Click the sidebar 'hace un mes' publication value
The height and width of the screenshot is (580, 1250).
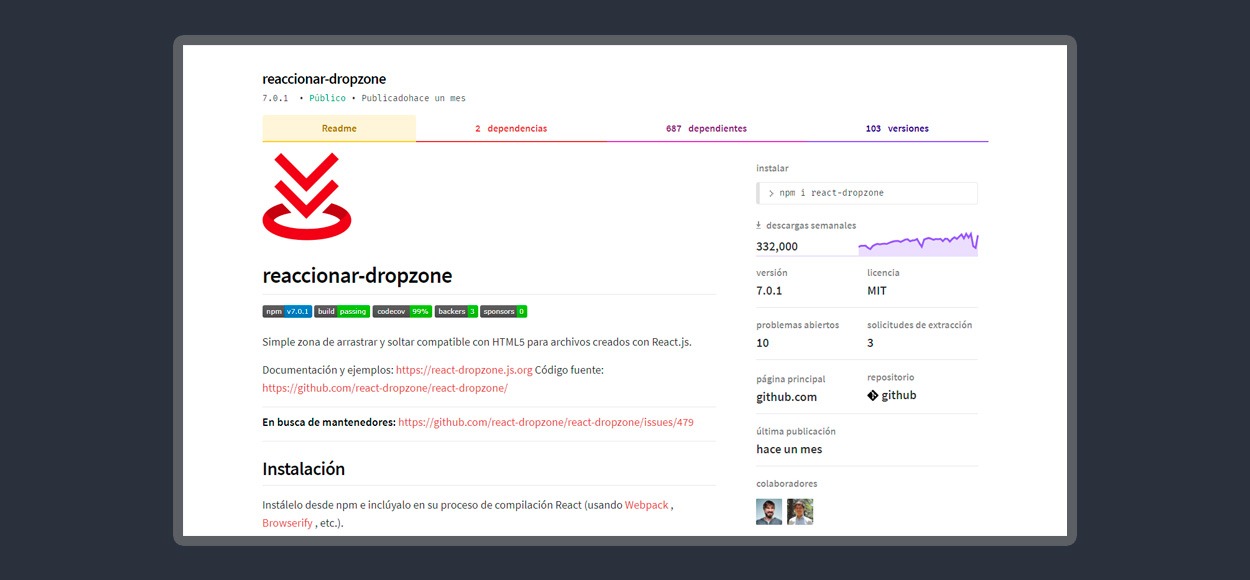(789, 449)
